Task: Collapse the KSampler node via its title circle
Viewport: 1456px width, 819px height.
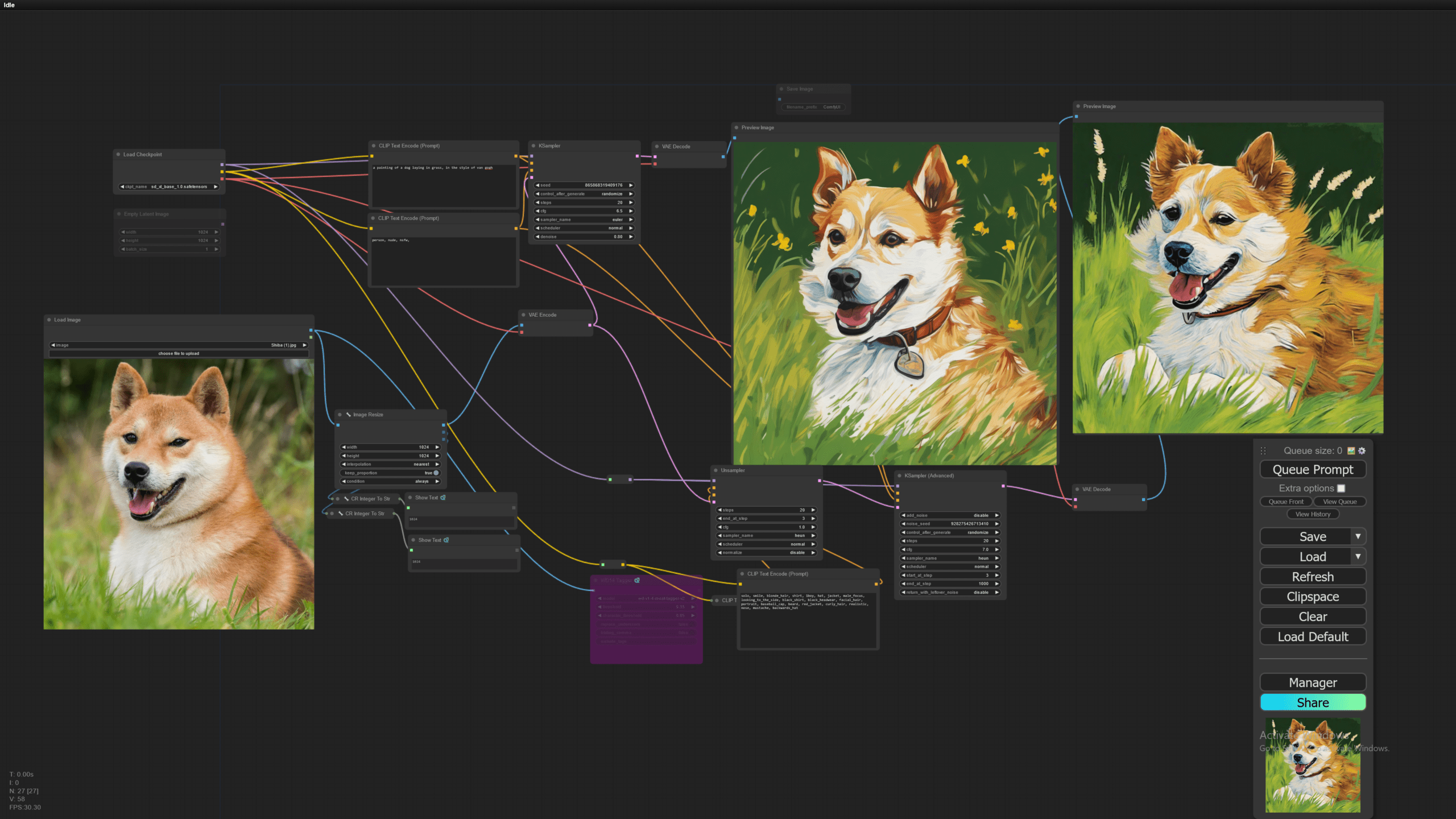Action: tap(533, 146)
